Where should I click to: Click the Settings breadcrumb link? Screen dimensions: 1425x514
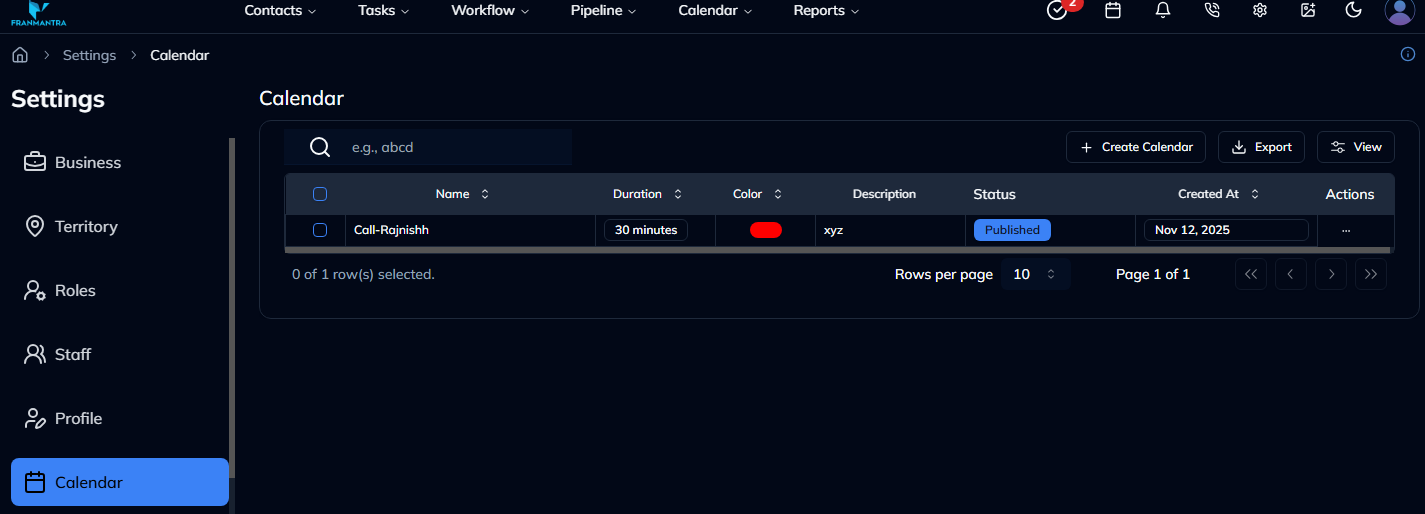pyautogui.click(x=90, y=55)
